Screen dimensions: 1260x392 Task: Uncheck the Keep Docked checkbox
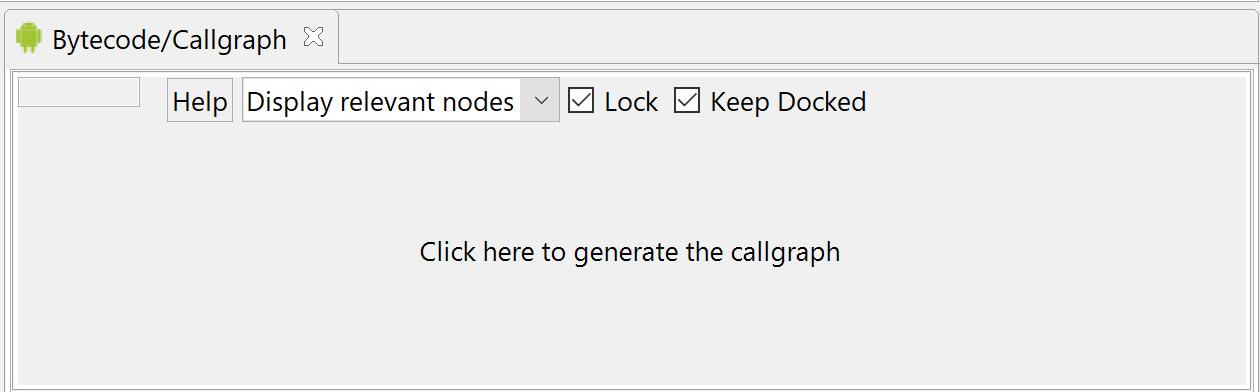coord(687,101)
